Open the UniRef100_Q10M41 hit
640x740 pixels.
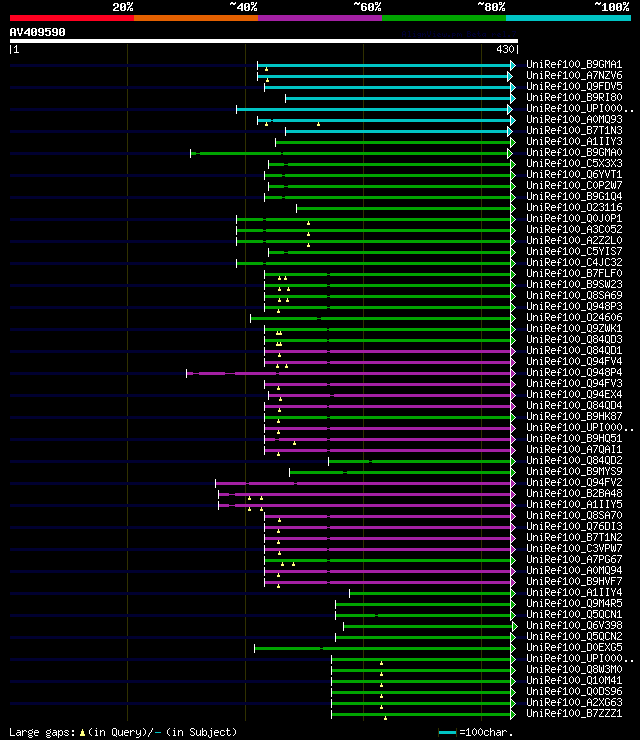pyautogui.click(x=574, y=681)
